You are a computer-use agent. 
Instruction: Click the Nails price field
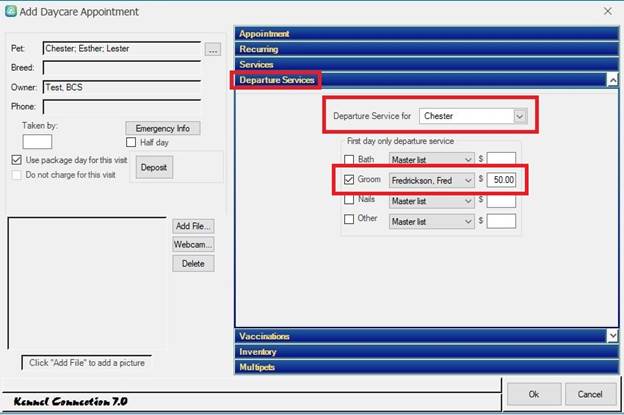pos(501,201)
